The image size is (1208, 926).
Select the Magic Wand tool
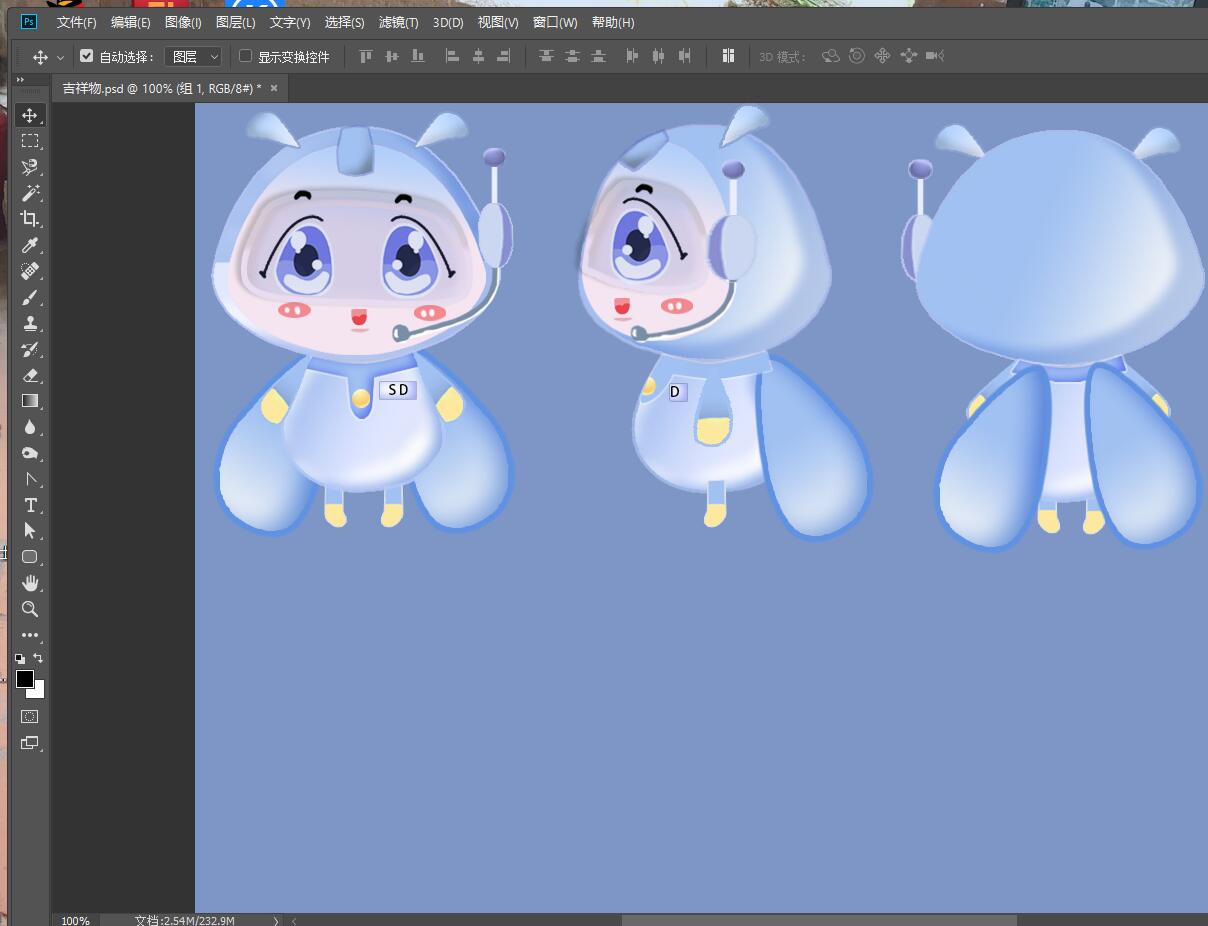pos(30,193)
